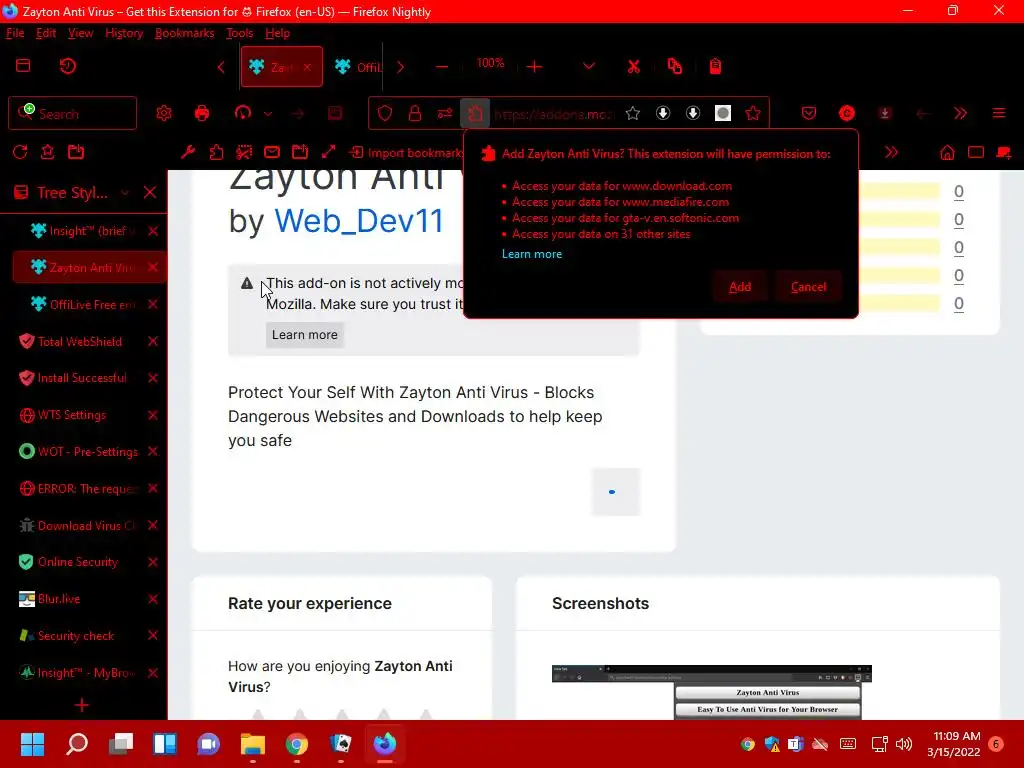Open Google Chrome from taskbar
Image resolution: width=1024 pixels, height=768 pixels.
click(x=296, y=744)
